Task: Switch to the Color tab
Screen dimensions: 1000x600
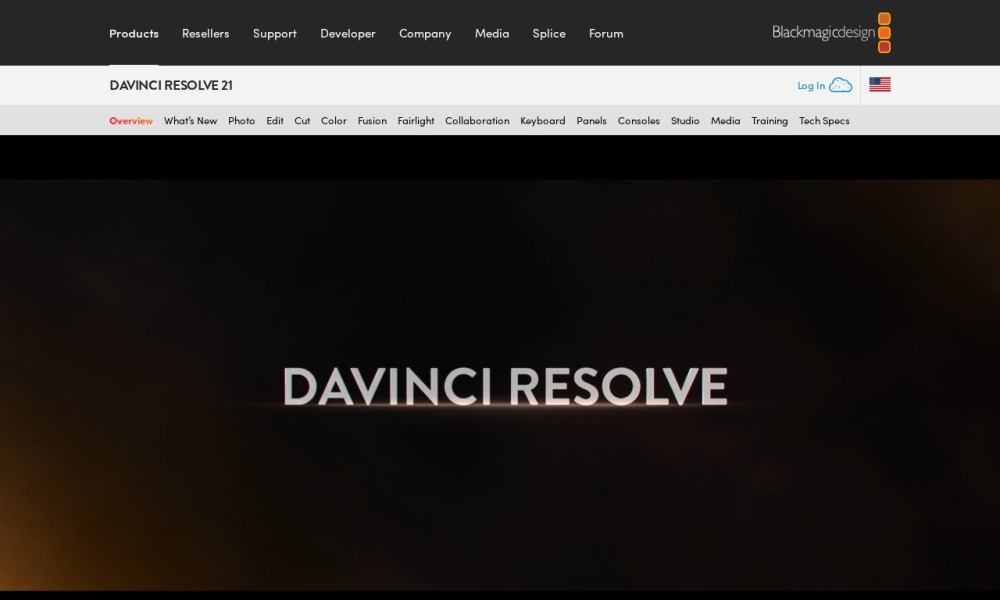Action: [334, 121]
